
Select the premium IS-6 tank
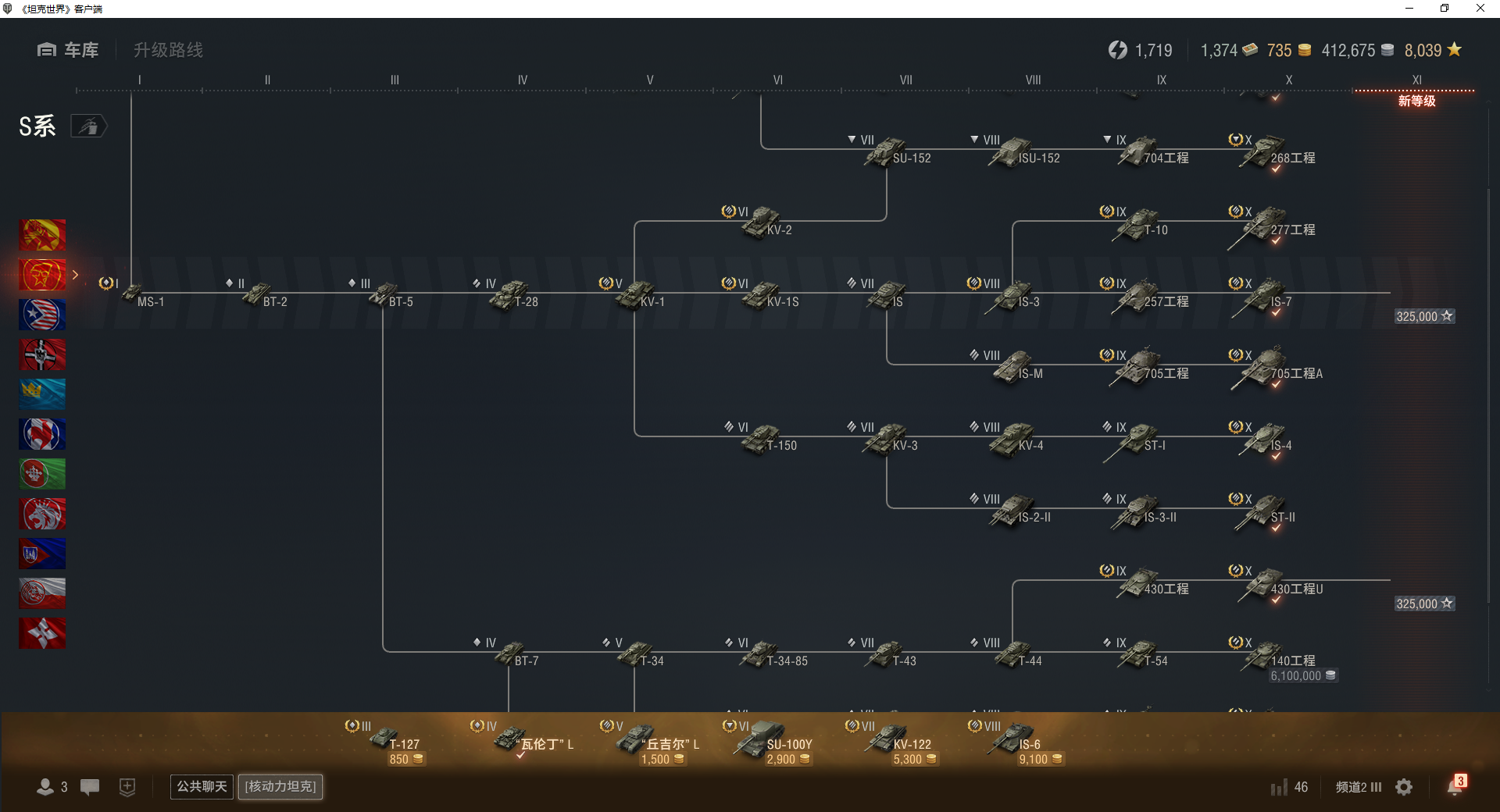tap(1016, 743)
